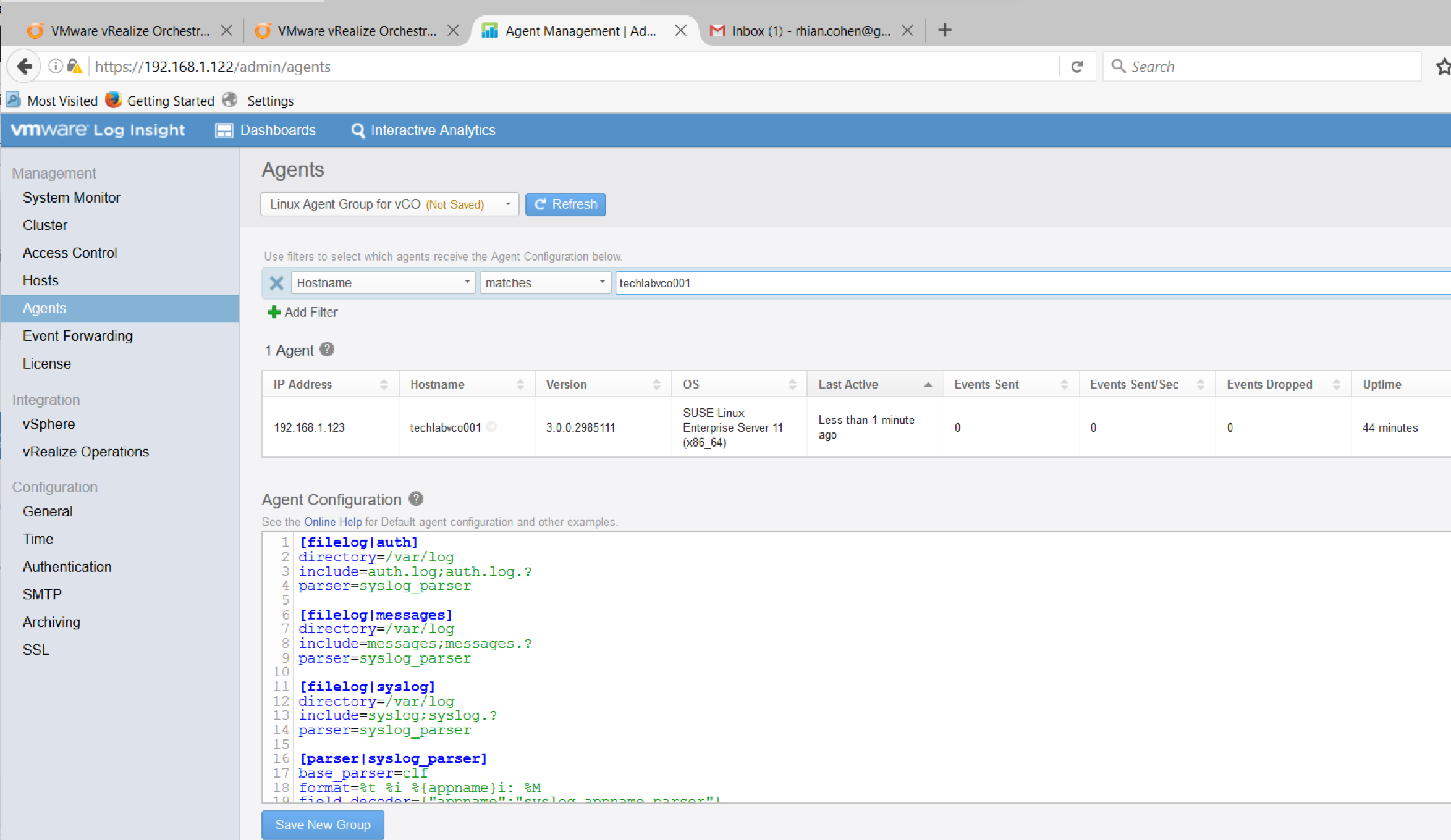This screenshot has height=840, width=1451.
Task: Open Cluster in the sidebar
Action: point(45,225)
